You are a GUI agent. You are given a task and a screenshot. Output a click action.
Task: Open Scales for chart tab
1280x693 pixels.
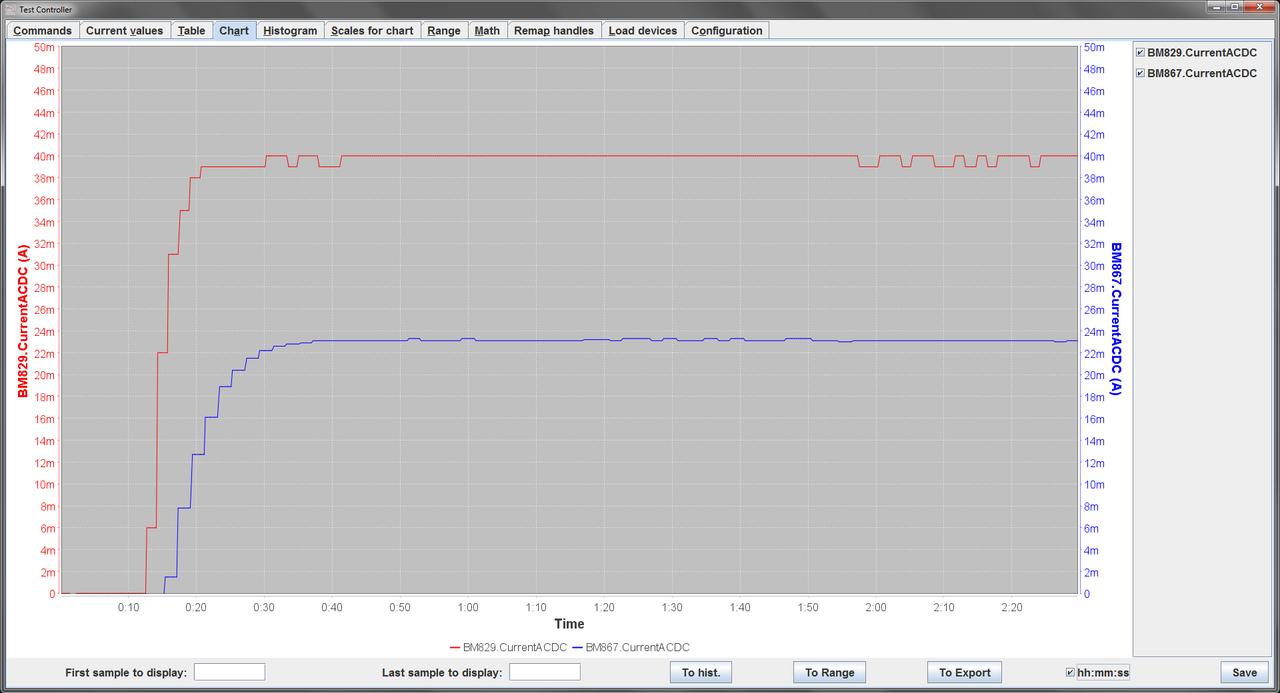(x=372, y=30)
